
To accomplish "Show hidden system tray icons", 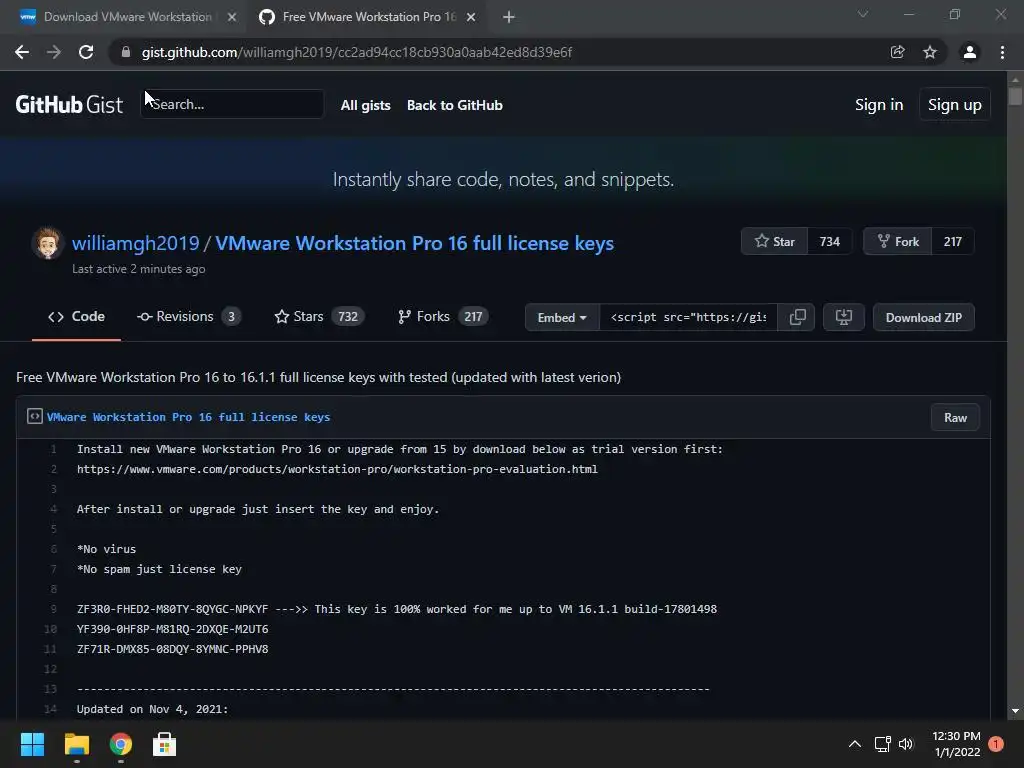I will coord(854,744).
